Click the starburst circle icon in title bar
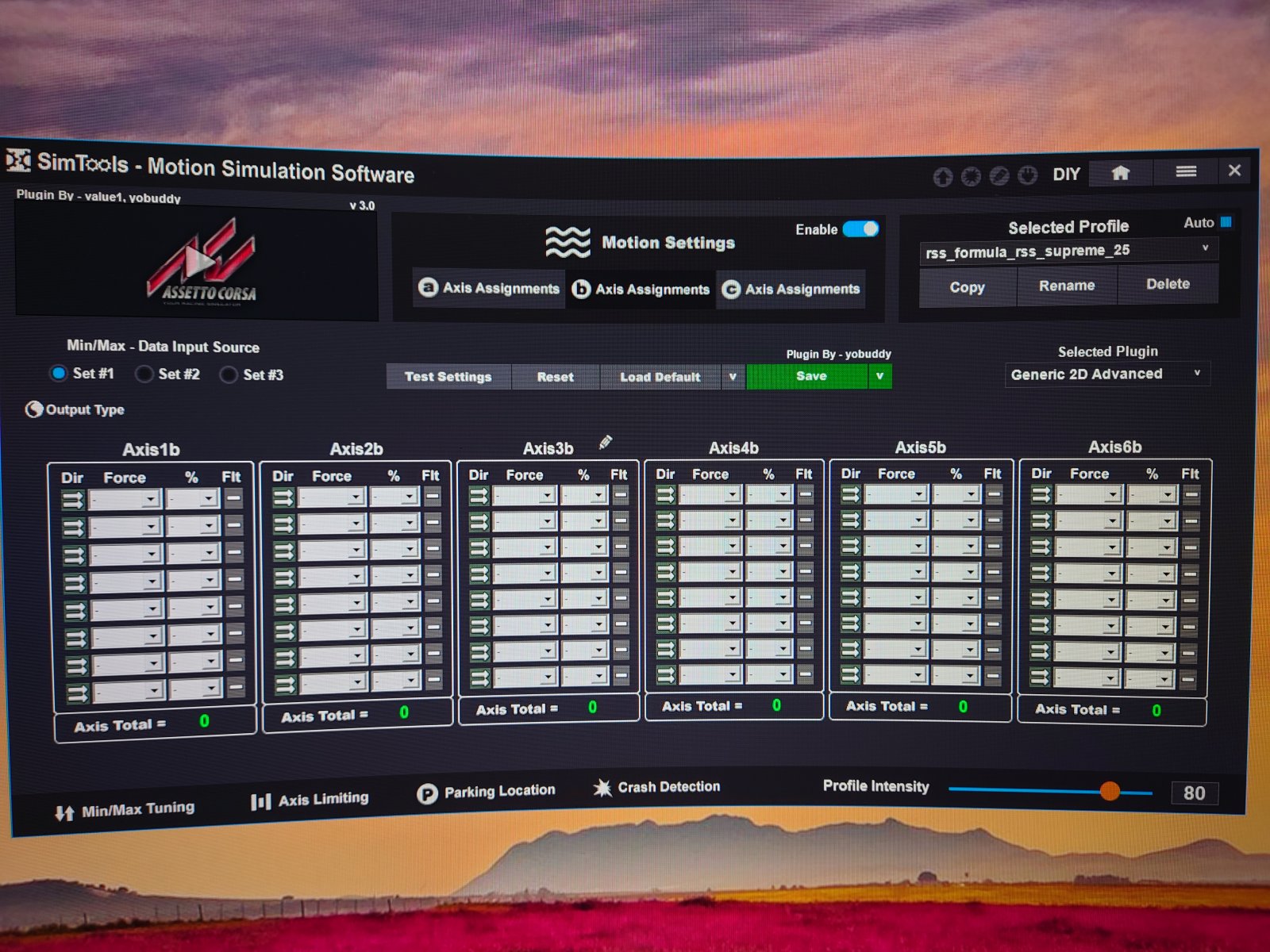Image resolution: width=1270 pixels, height=952 pixels. tap(971, 176)
